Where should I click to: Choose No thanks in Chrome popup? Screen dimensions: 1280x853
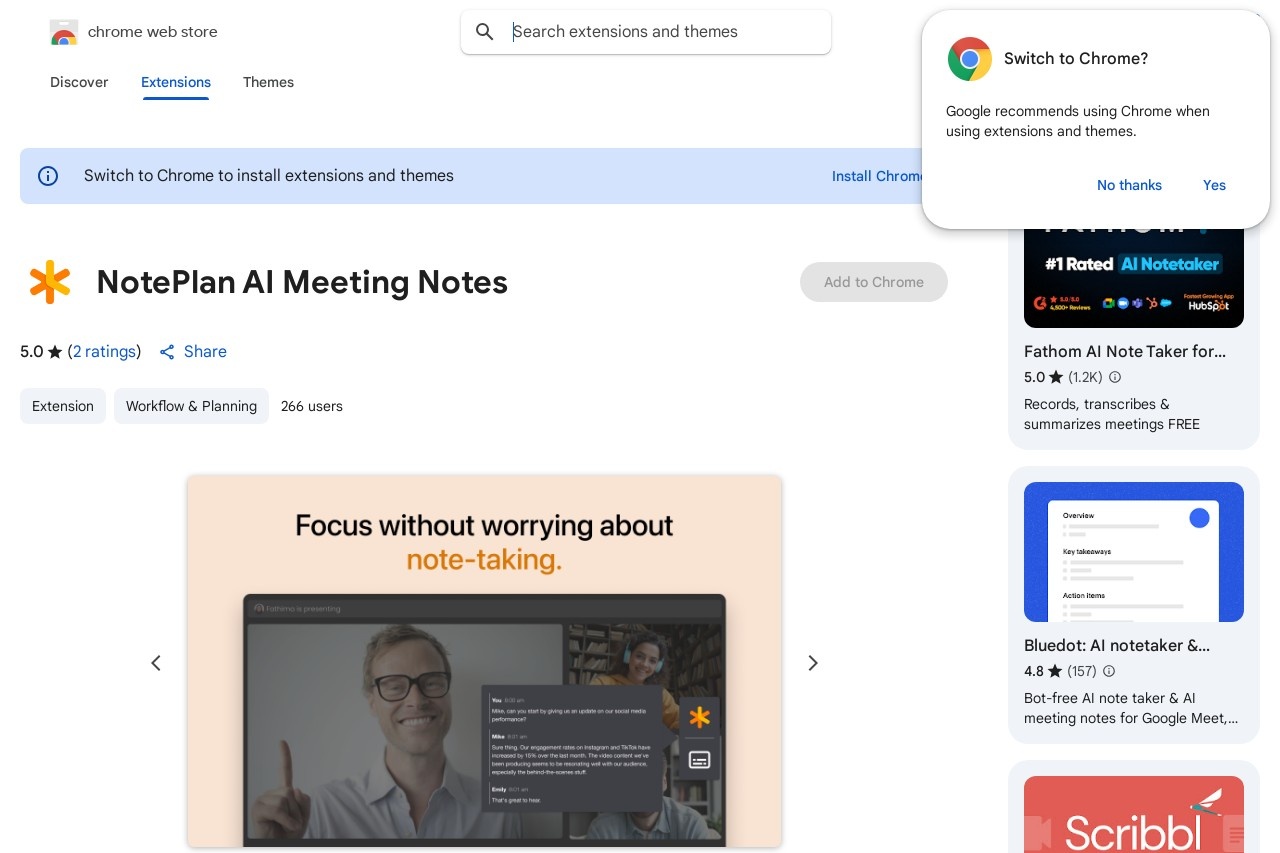[1129, 185]
